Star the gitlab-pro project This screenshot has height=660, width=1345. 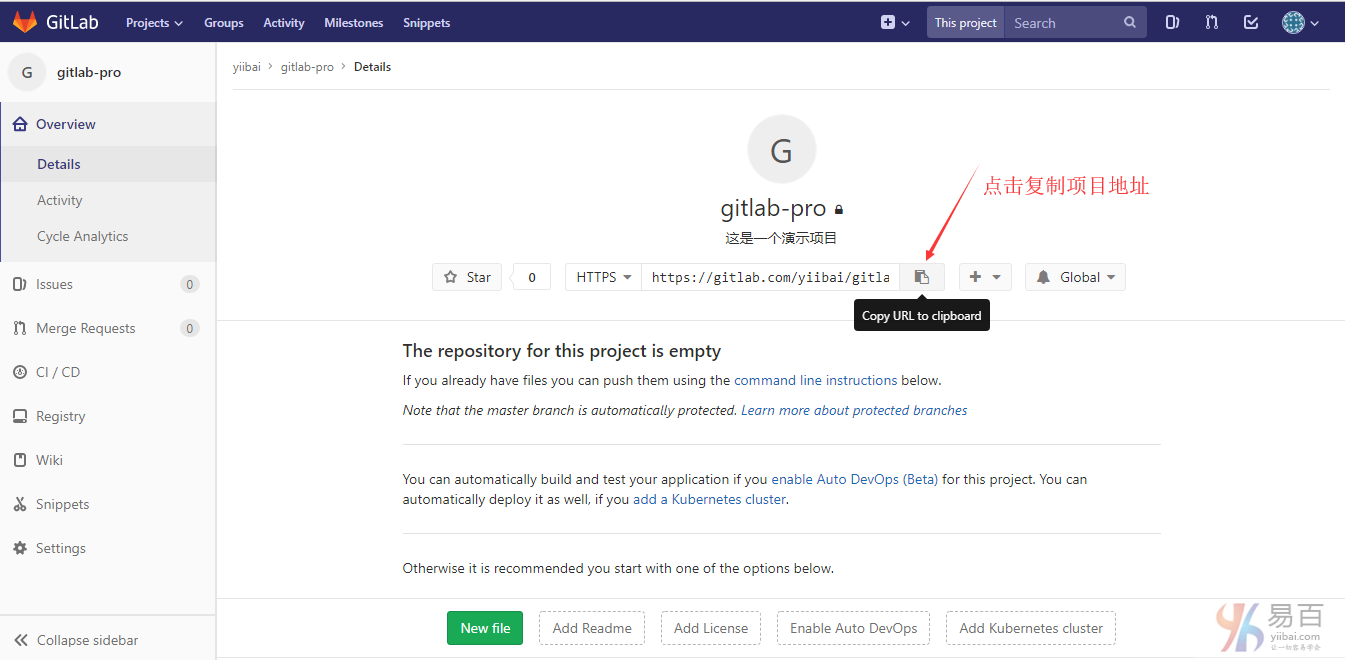pyautogui.click(x=468, y=277)
